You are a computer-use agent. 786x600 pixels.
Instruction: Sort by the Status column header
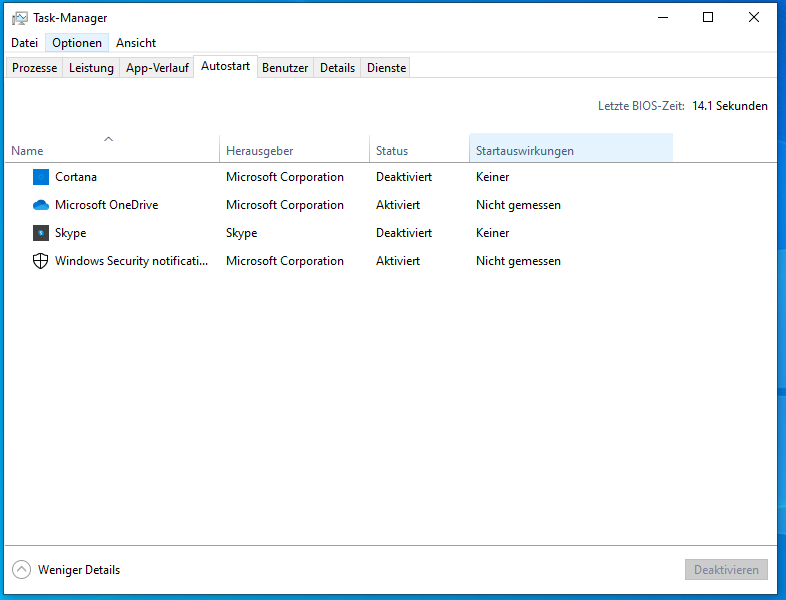420,148
